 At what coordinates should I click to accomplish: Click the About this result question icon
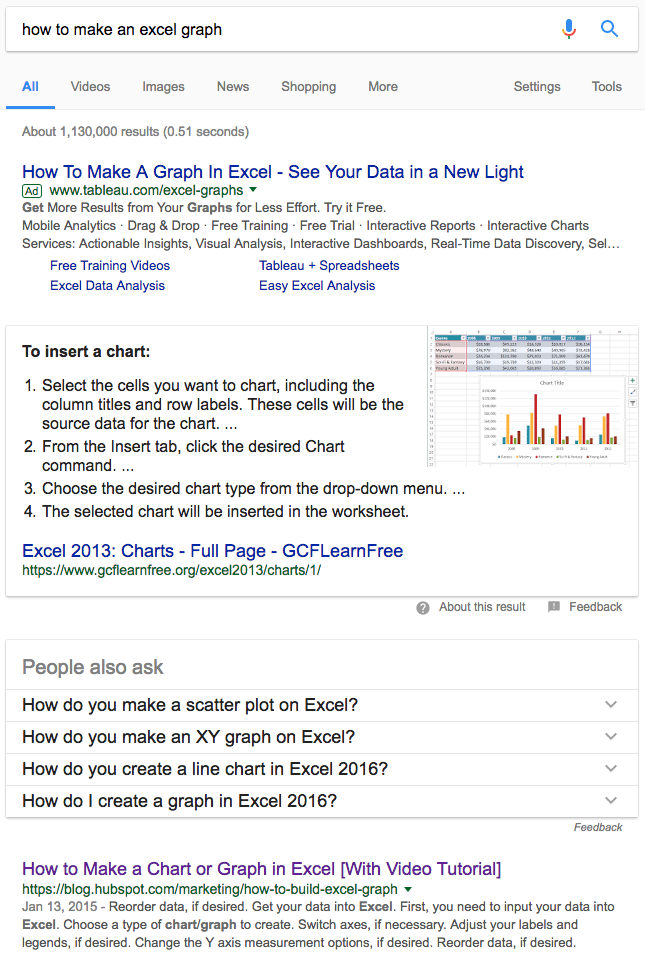coord(423,607)
